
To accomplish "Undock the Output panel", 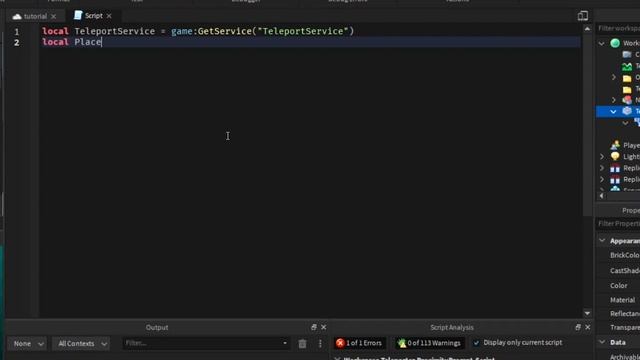I will (x=313, y=327).
